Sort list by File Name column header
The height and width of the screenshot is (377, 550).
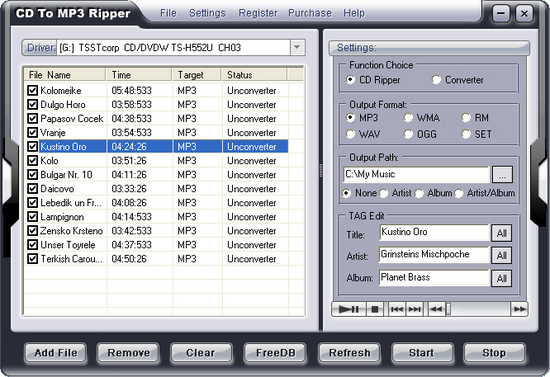(65, 75)
